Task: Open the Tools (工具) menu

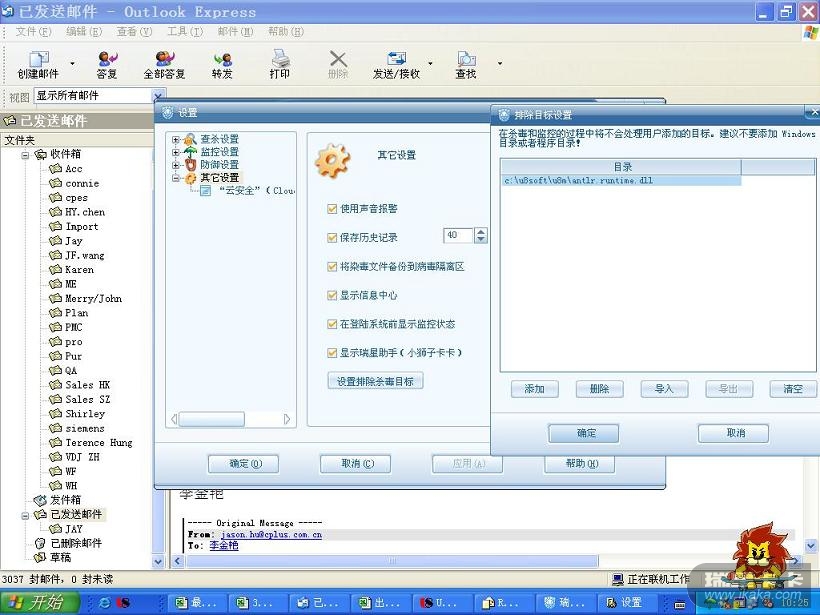Action: point(185,32)
